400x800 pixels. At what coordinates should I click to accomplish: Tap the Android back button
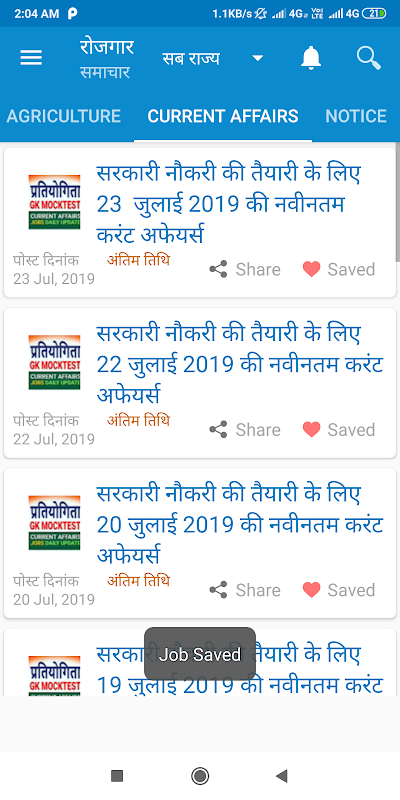tap(281, 776)
